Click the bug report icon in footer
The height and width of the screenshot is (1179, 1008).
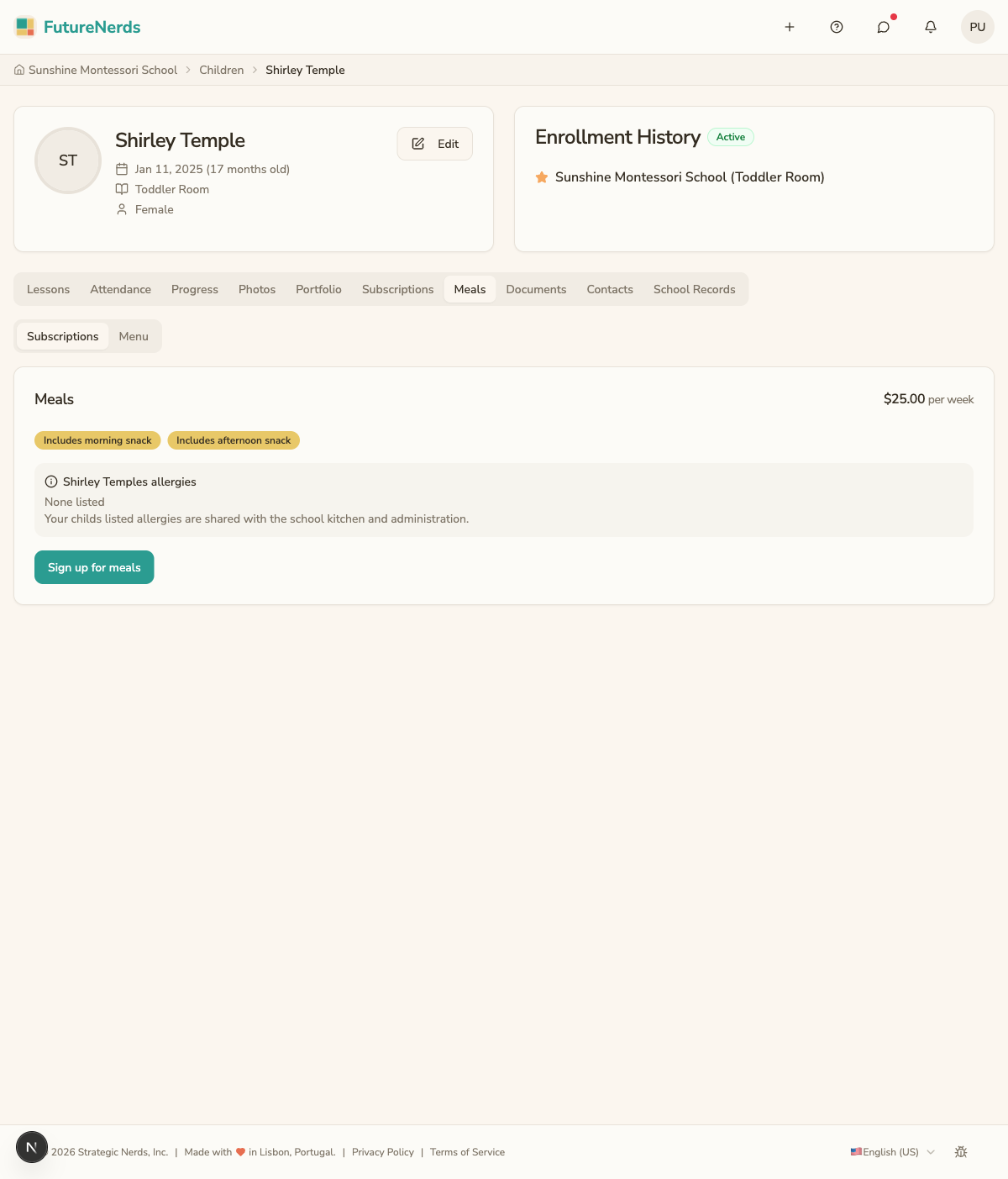coord(961,1152)
